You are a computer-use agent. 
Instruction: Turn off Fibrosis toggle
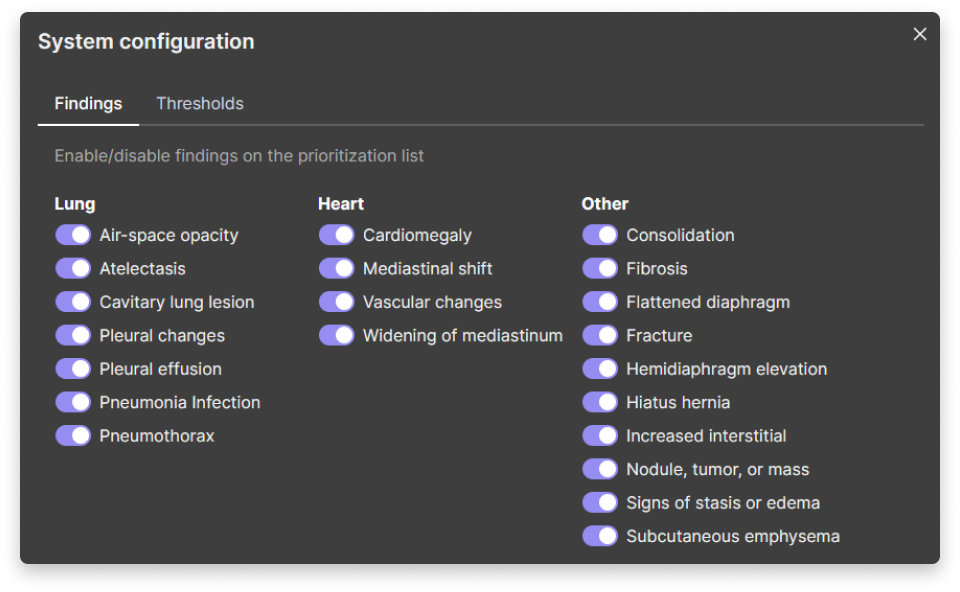click(600, 268)
